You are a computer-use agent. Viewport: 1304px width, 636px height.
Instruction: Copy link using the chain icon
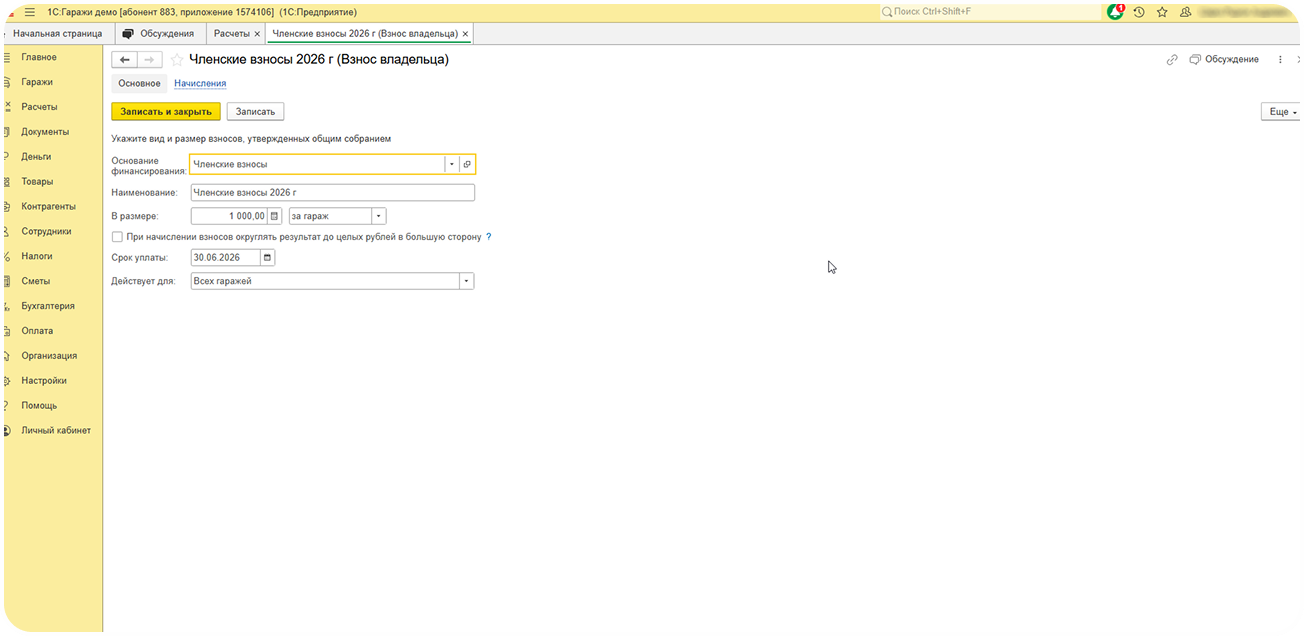coord(1172,60)
